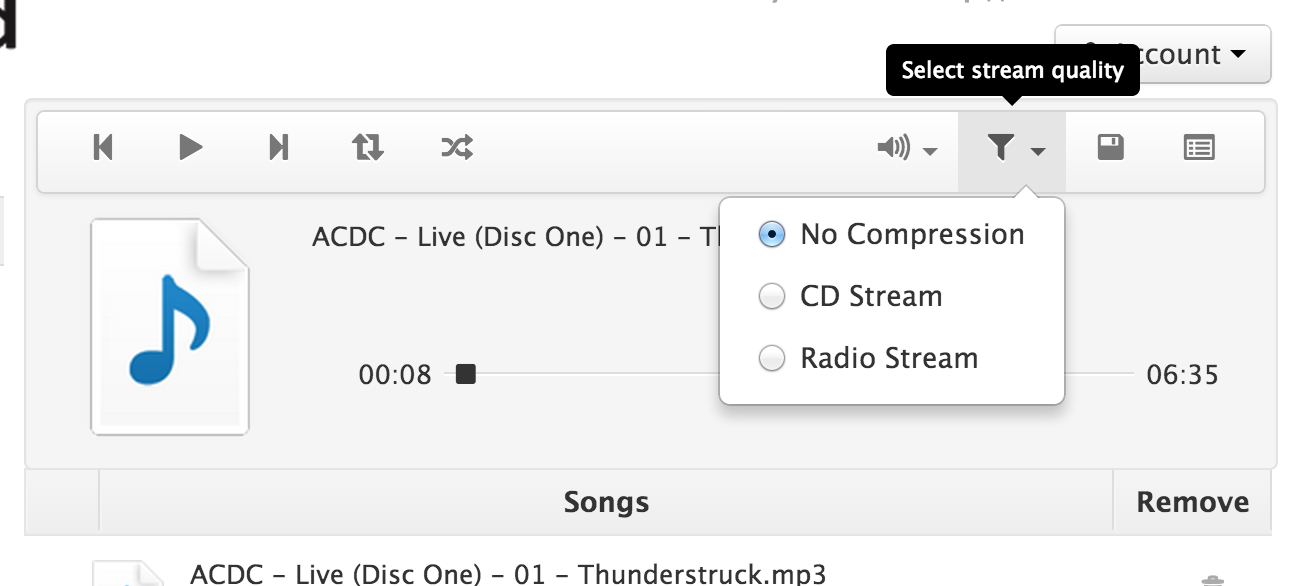The width and height of the screenshot is (1294, 586).
Task: Collapse the stream quality dropdown arrow
Action: [1038, 152]
